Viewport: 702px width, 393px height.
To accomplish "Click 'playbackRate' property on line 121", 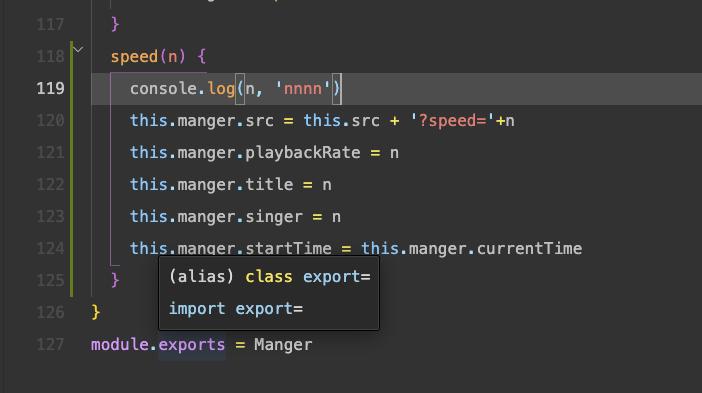I will coord(303,153).
